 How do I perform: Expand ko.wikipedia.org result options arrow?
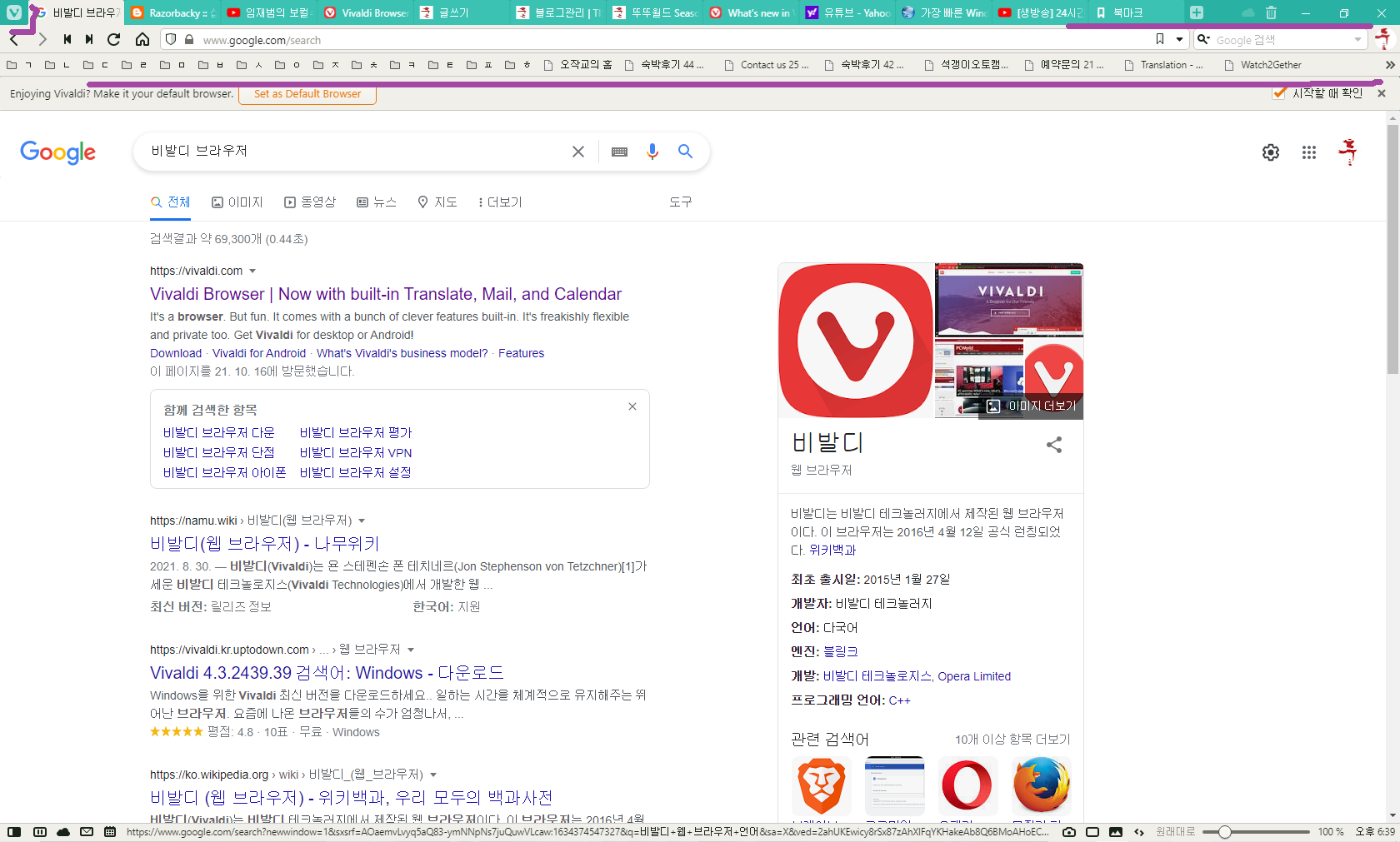coord(432,775)
